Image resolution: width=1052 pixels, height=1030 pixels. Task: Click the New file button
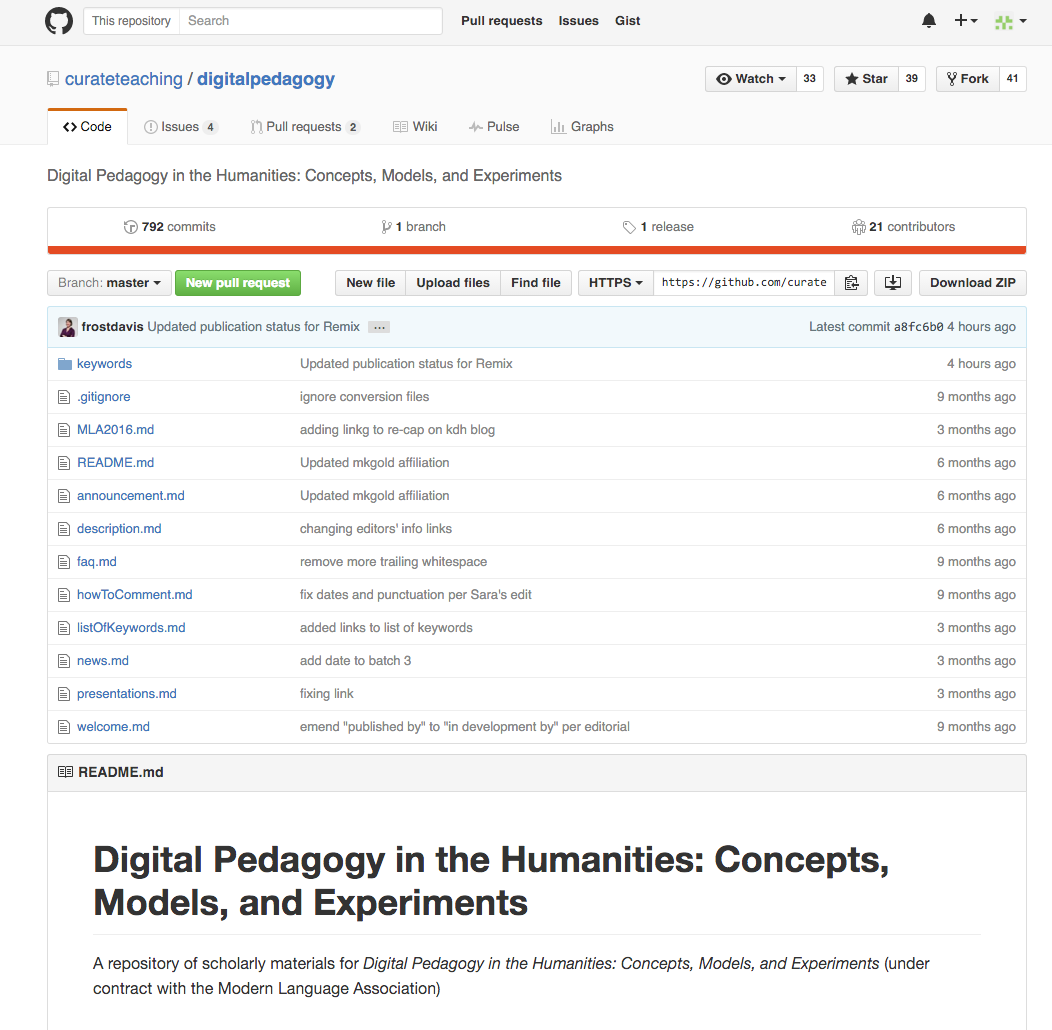click(370, 283)
